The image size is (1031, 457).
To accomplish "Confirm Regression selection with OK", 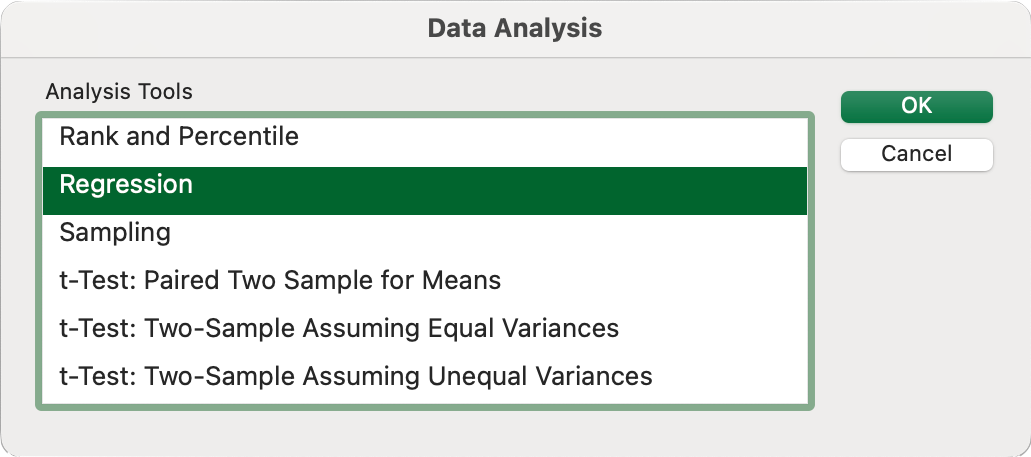I will (916, 107).
